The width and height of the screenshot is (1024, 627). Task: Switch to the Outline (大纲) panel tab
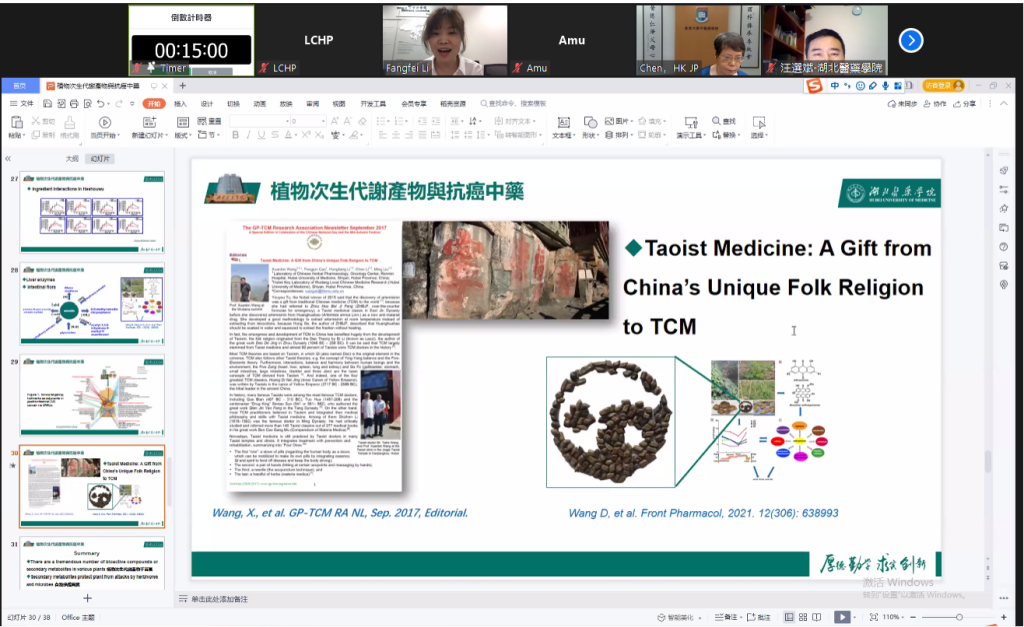[x=71, y=158]
